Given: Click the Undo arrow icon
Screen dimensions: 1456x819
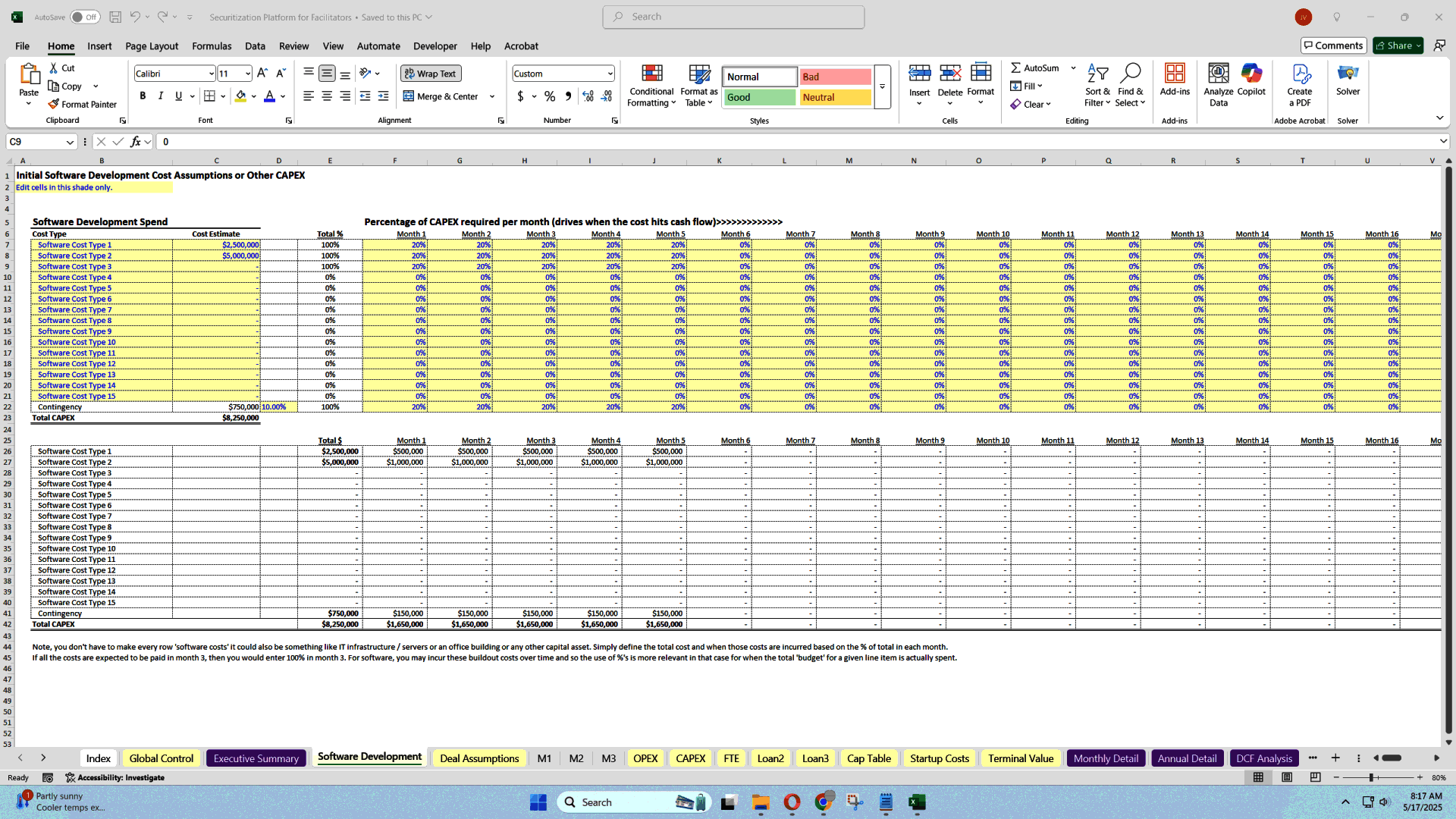Looking at the screenshot, I should (x=134, y=17).
